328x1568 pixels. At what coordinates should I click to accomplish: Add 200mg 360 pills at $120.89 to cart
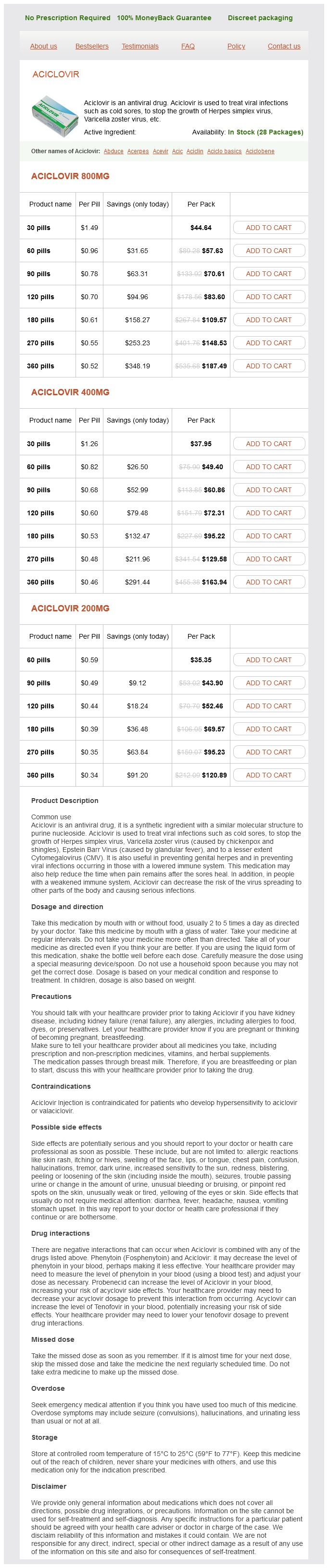(268, 775)
